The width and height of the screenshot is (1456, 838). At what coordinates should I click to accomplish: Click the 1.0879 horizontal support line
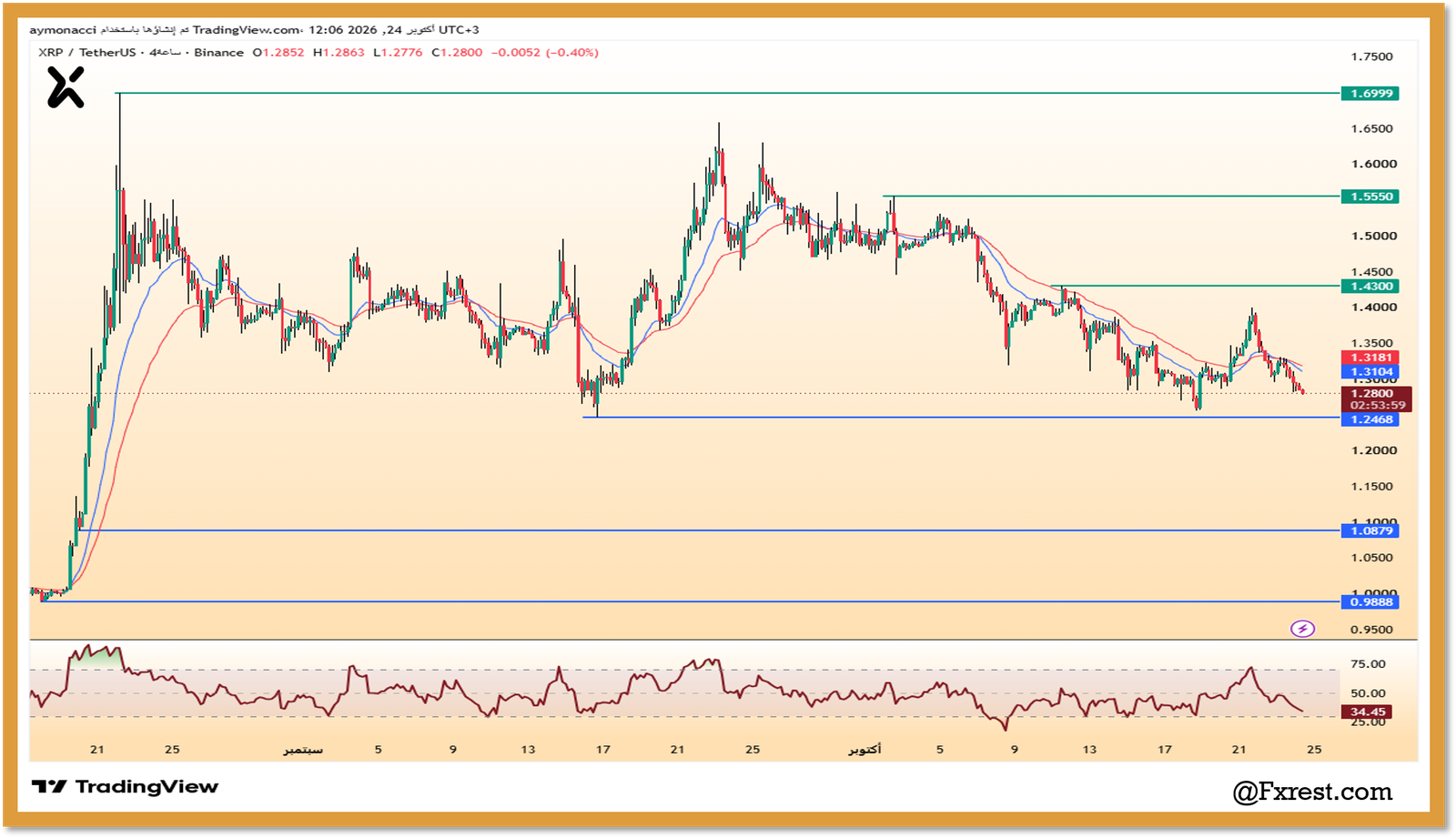tap(710, 530)
